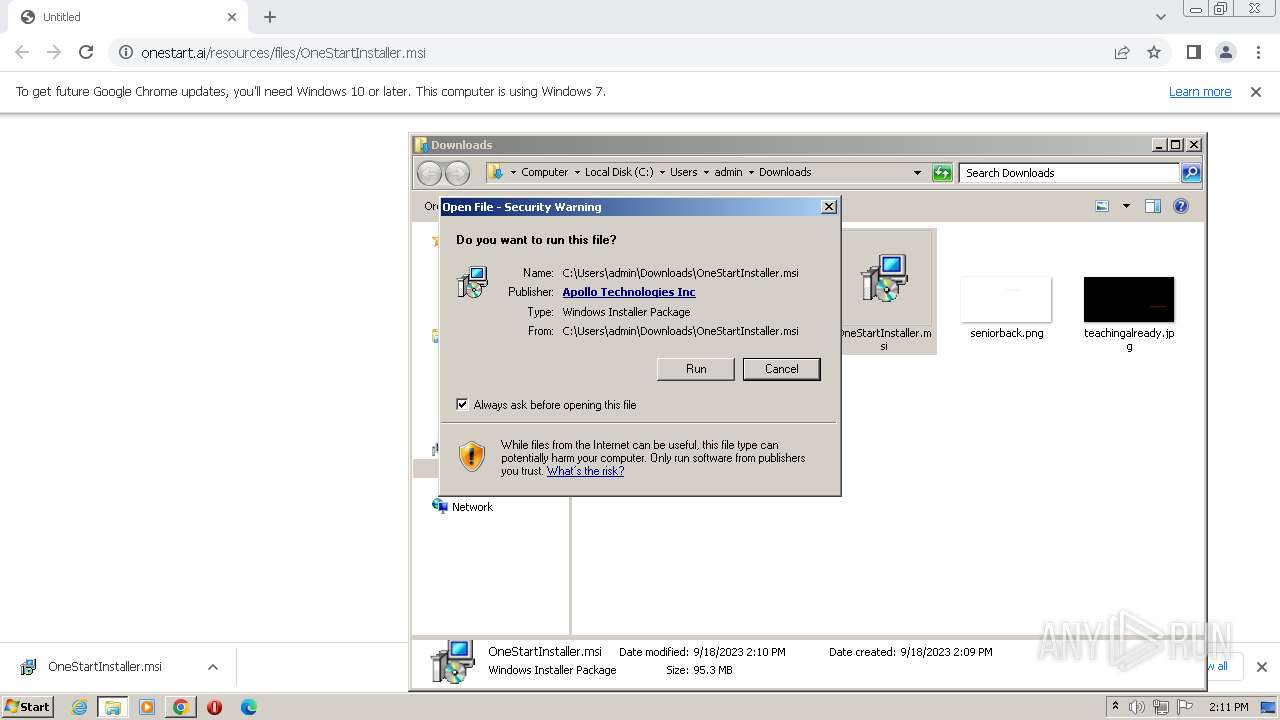This screenshot has height=720, width=1280.
Task: Reload the page in Chrome
Action: [x=86, y=52]
